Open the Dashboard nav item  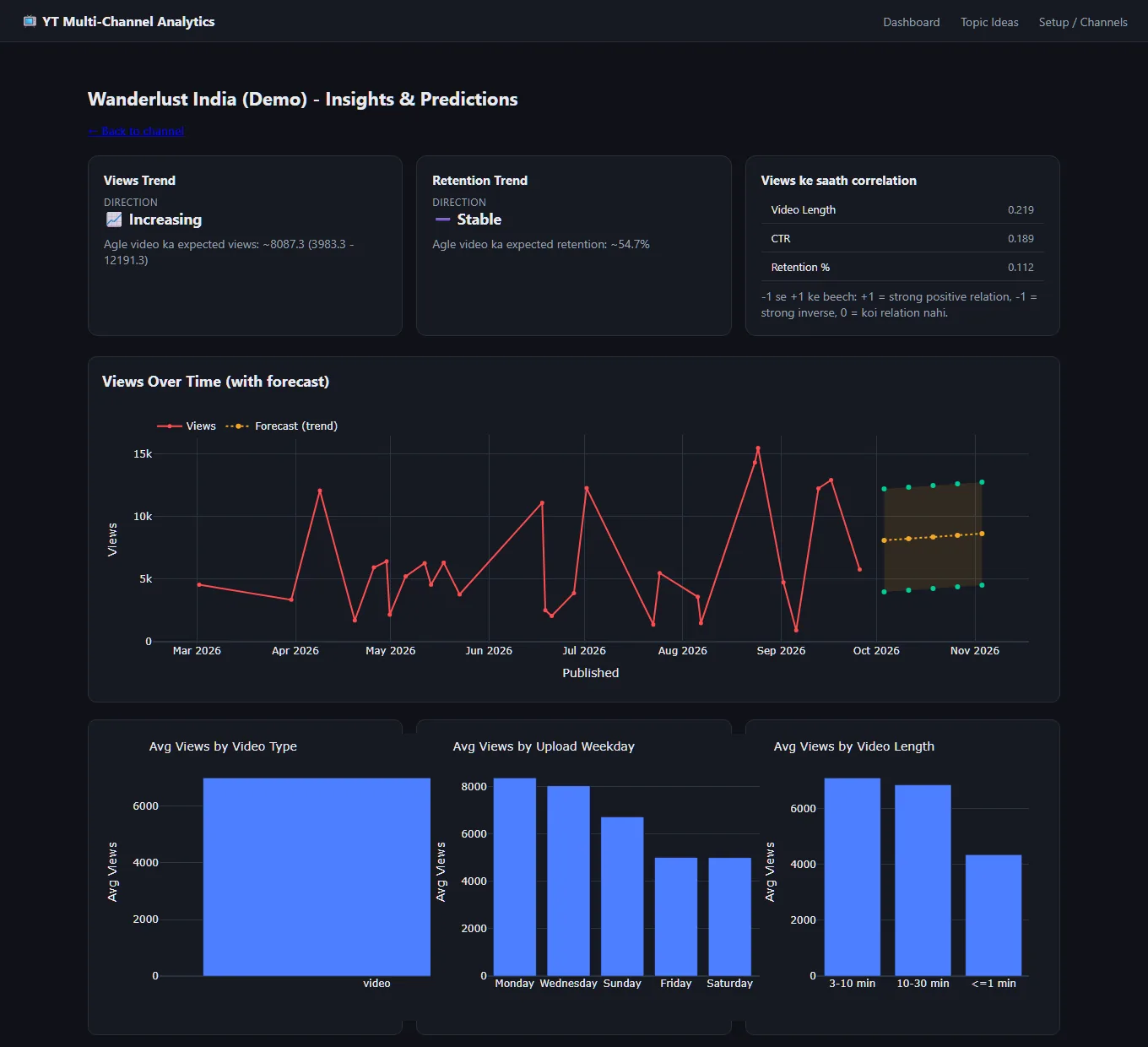(x=912, y=22)
